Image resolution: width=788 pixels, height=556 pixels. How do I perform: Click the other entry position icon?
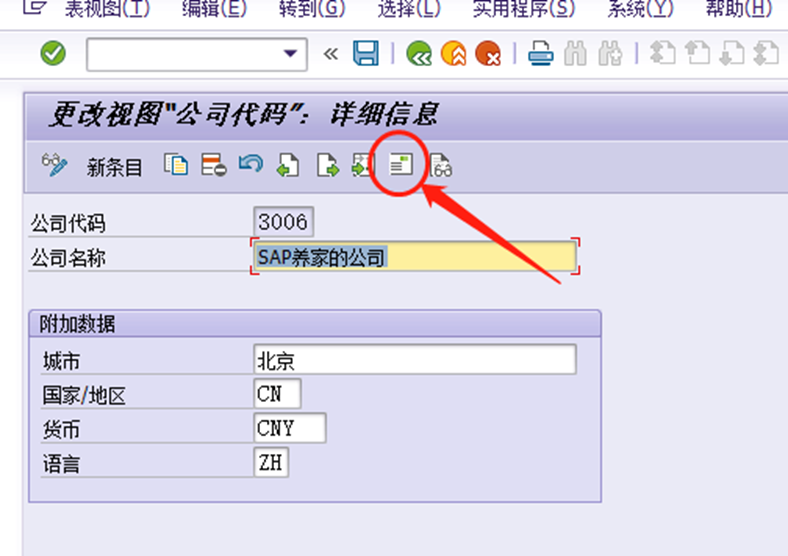363,165
